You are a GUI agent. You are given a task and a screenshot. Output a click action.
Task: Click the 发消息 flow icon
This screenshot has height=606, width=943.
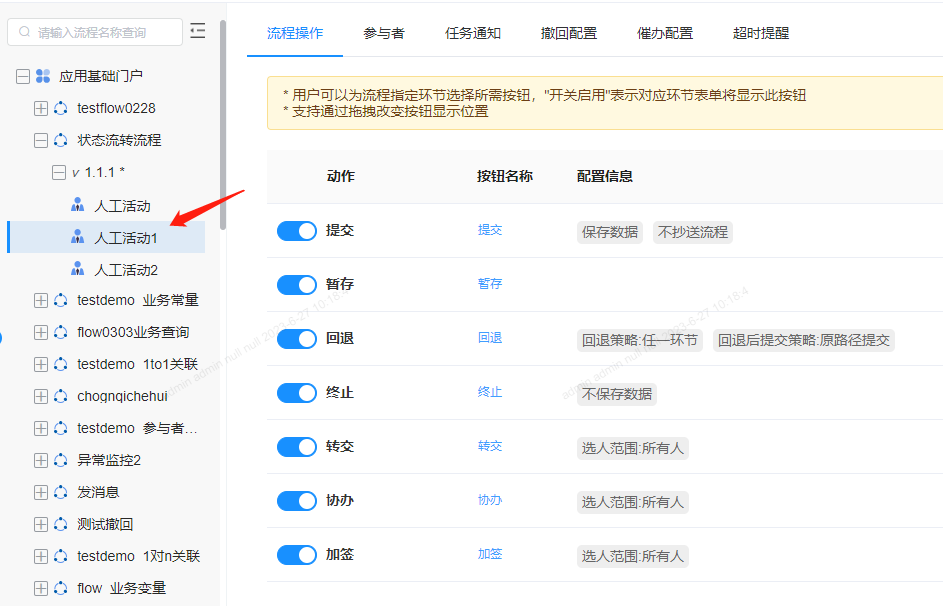(61, 492)
